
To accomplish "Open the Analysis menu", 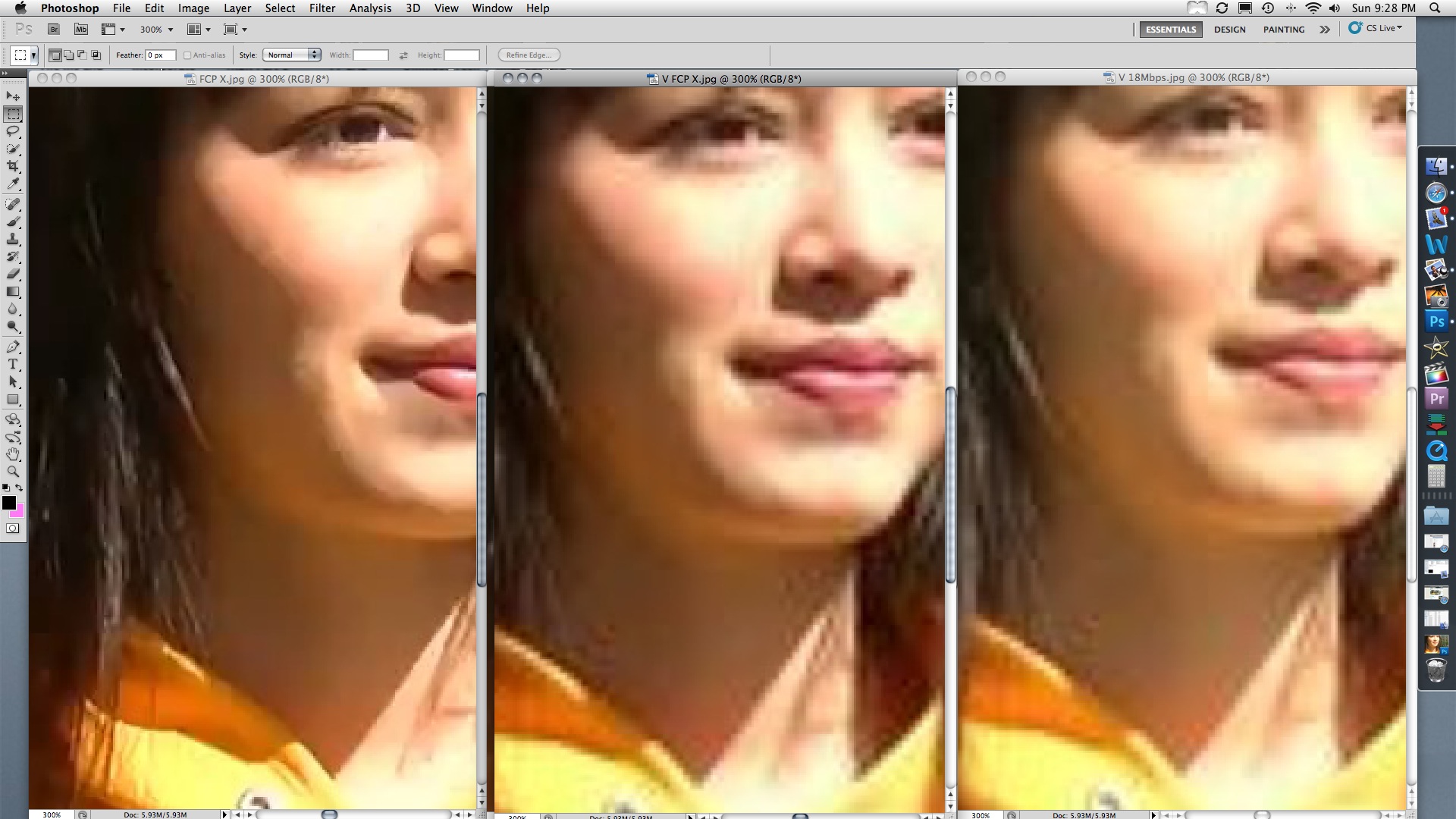I will tap(370, 8).
